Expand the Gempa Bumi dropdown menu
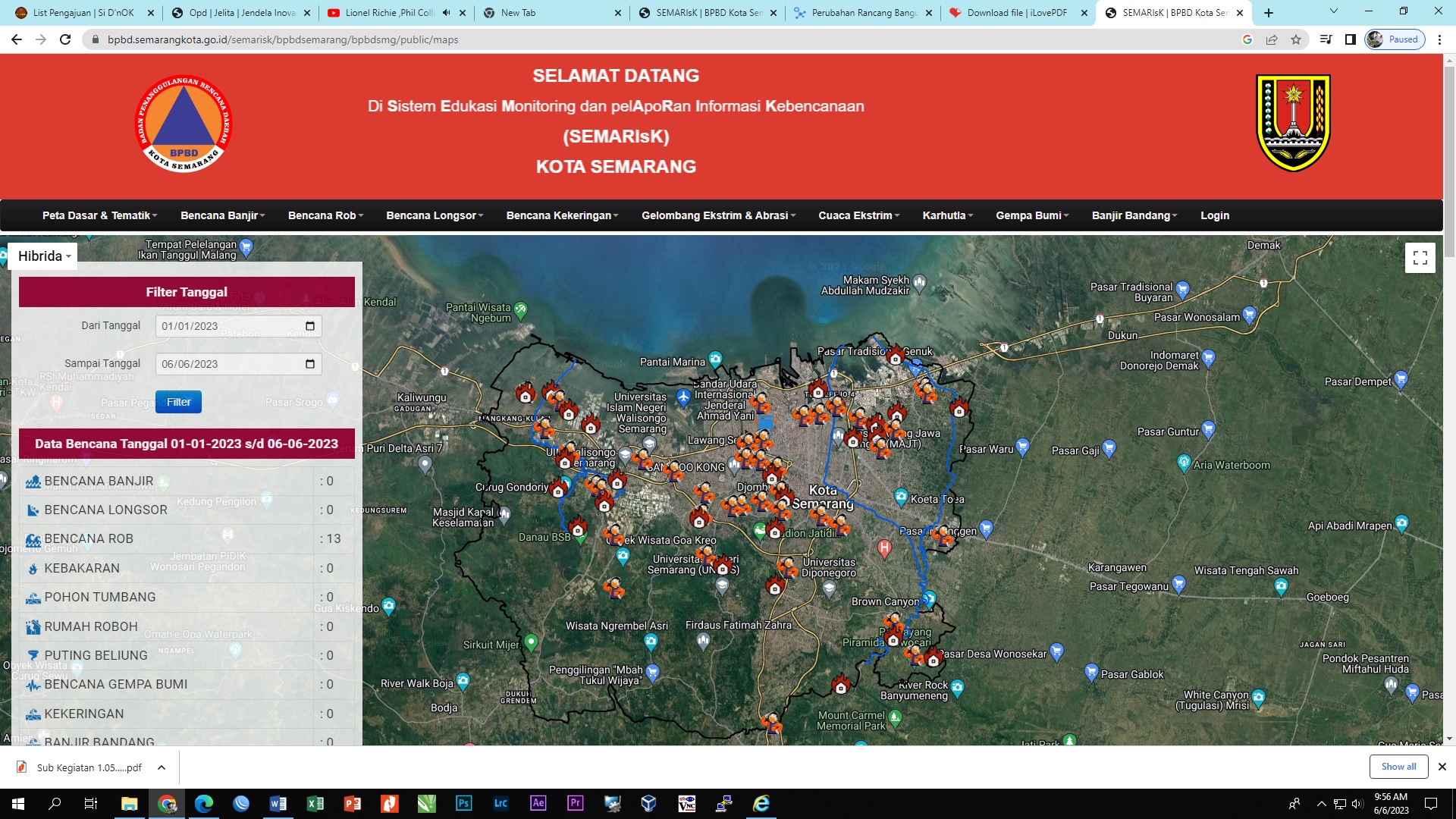This screenshot has width=1456, height=819. click(1031, 215)
